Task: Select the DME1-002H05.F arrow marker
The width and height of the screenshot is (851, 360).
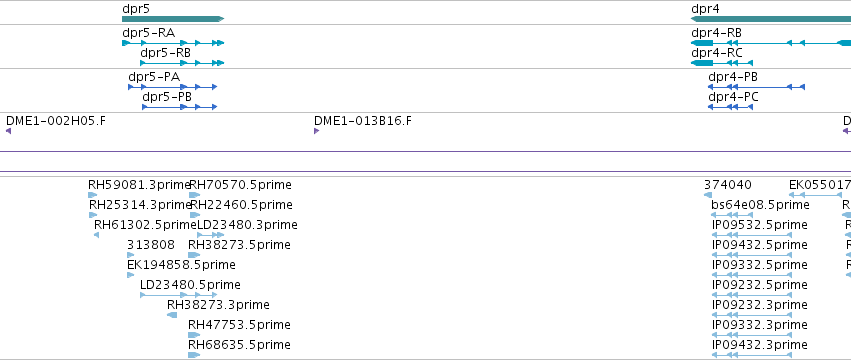Action: click(8, 131)
